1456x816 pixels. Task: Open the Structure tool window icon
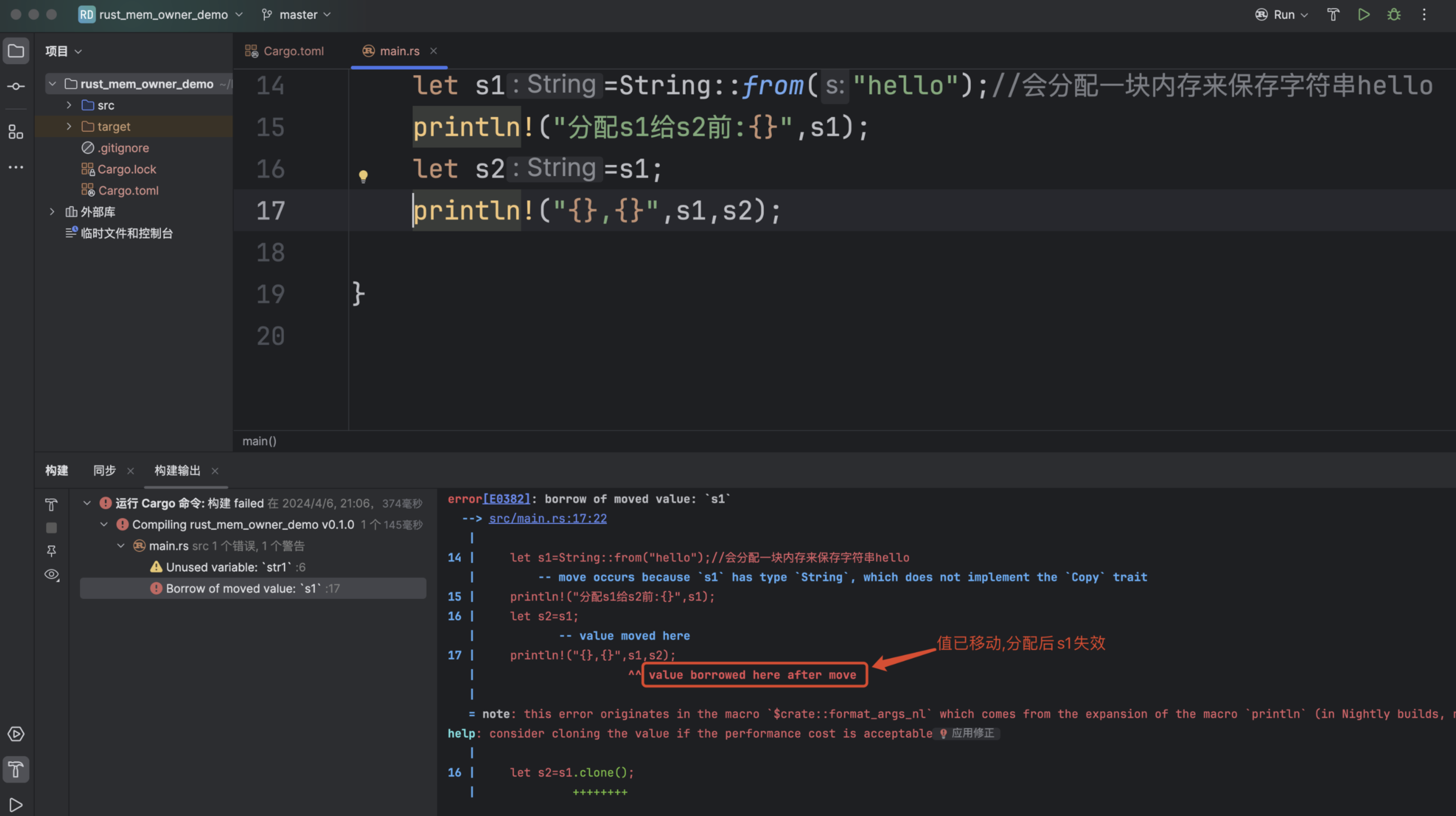click(x=16, y=132)
